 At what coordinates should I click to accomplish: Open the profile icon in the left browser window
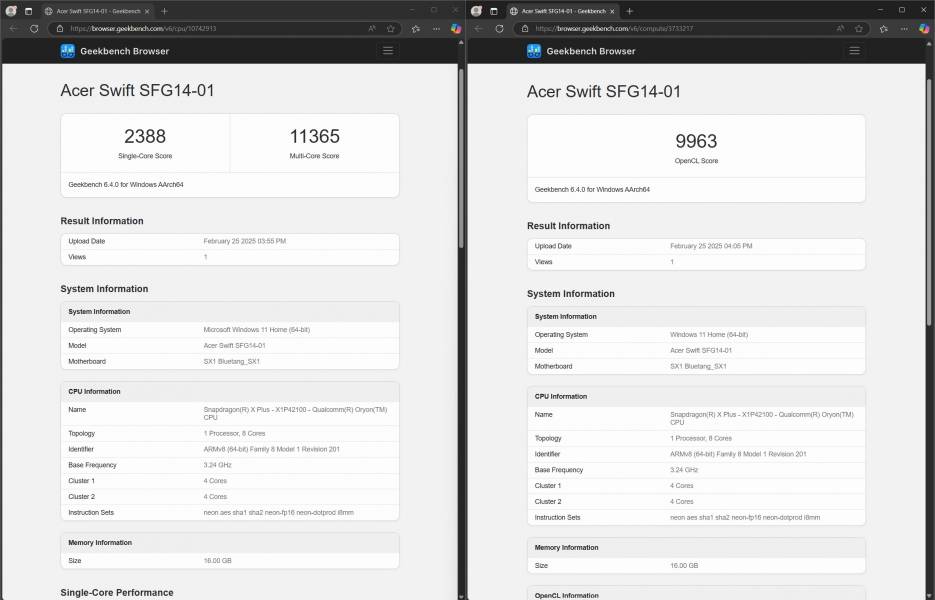click(11, 11)
